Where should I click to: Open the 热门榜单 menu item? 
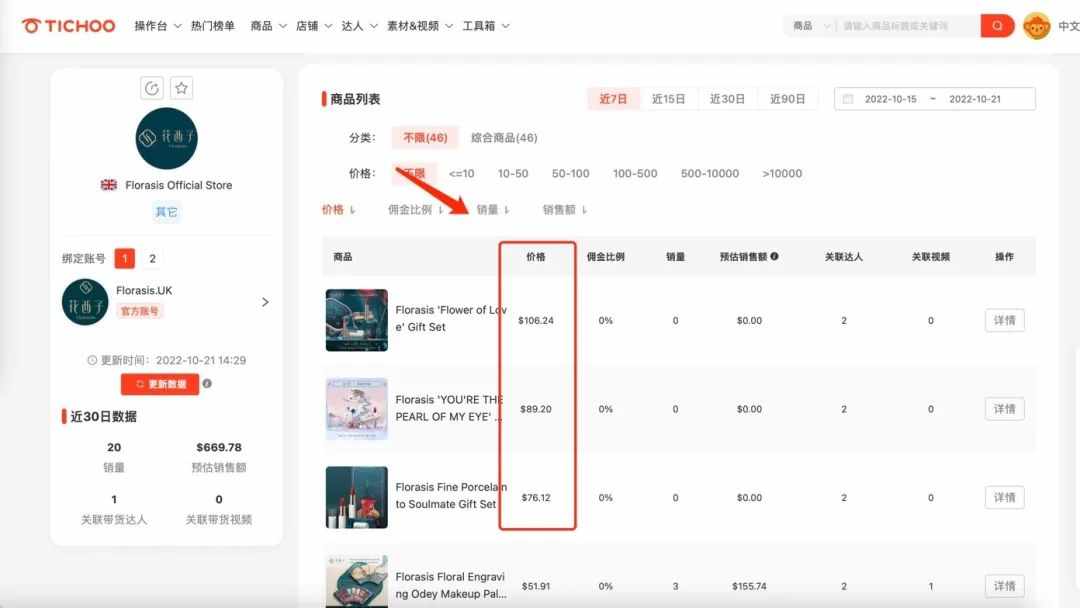point(213,26)
